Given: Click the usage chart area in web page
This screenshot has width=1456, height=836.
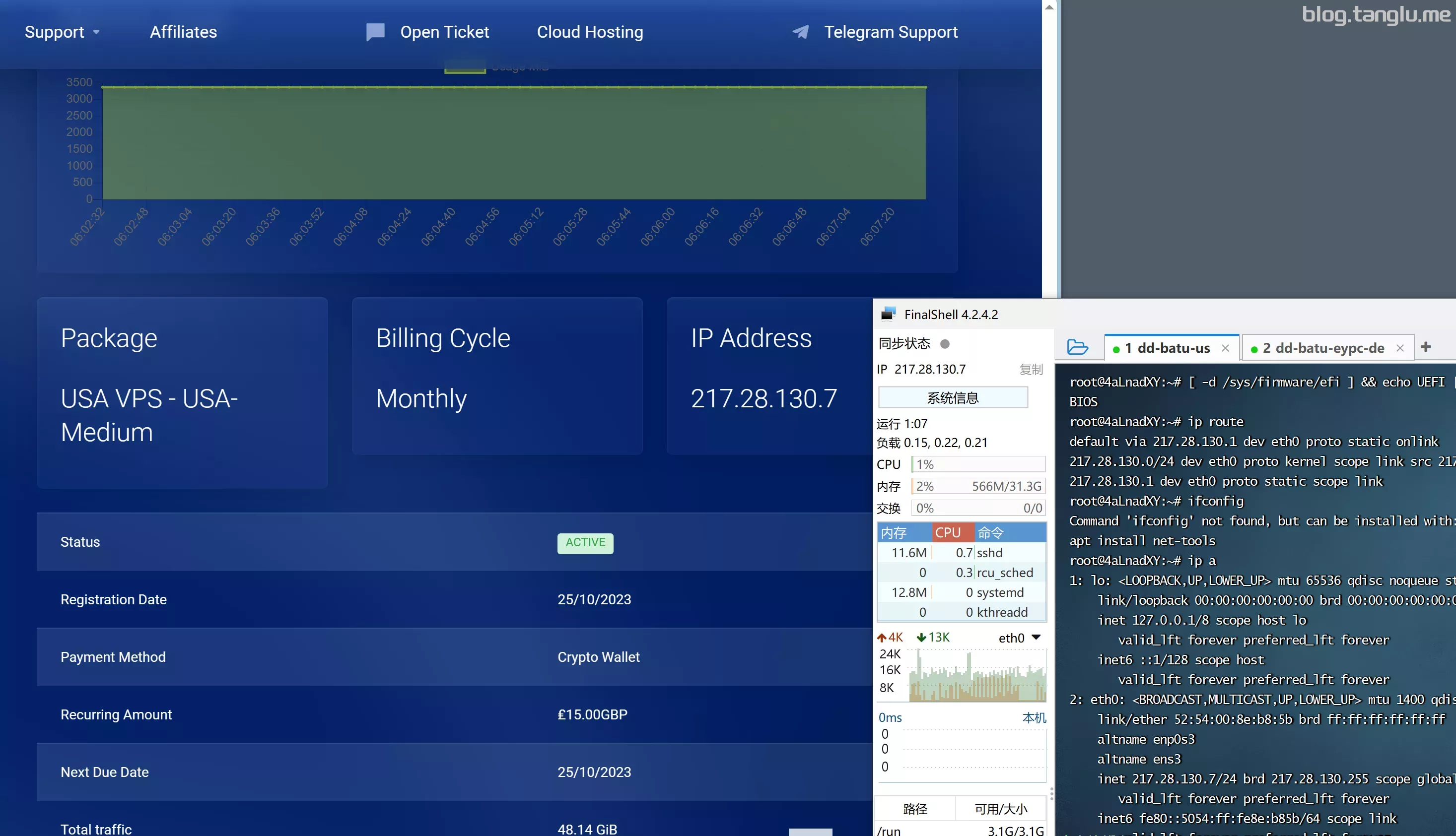Looking at the screenshot, I should click(513, 143).
